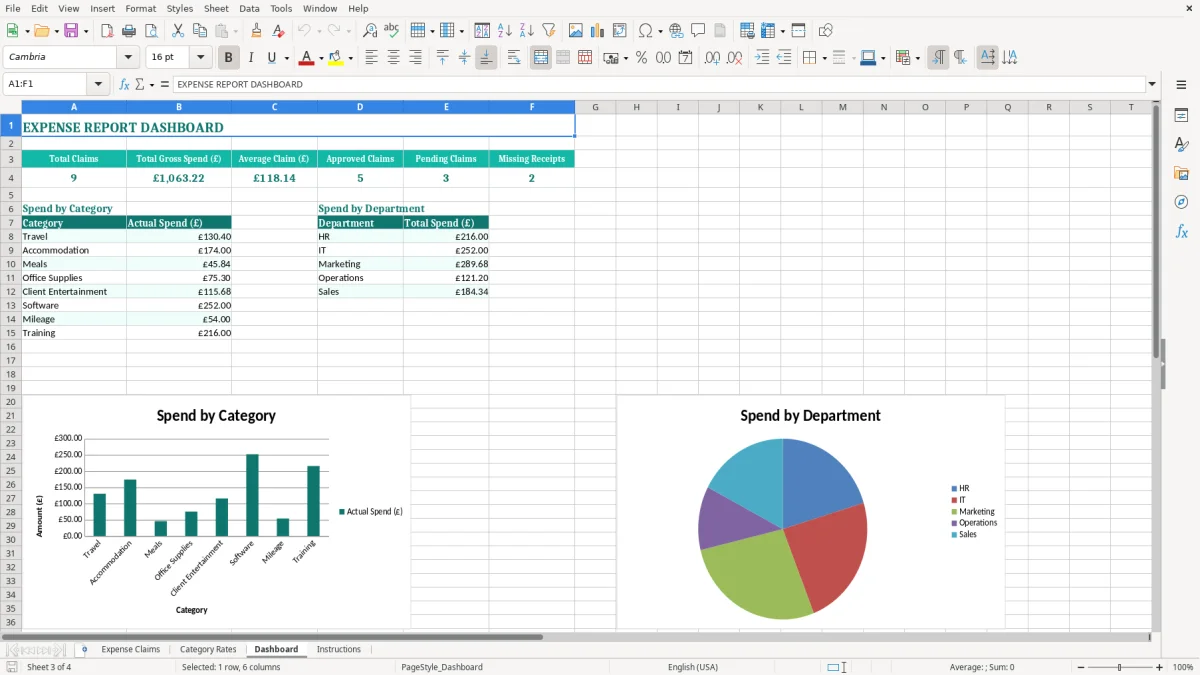Open Find & Replace icon

point(370,31)
